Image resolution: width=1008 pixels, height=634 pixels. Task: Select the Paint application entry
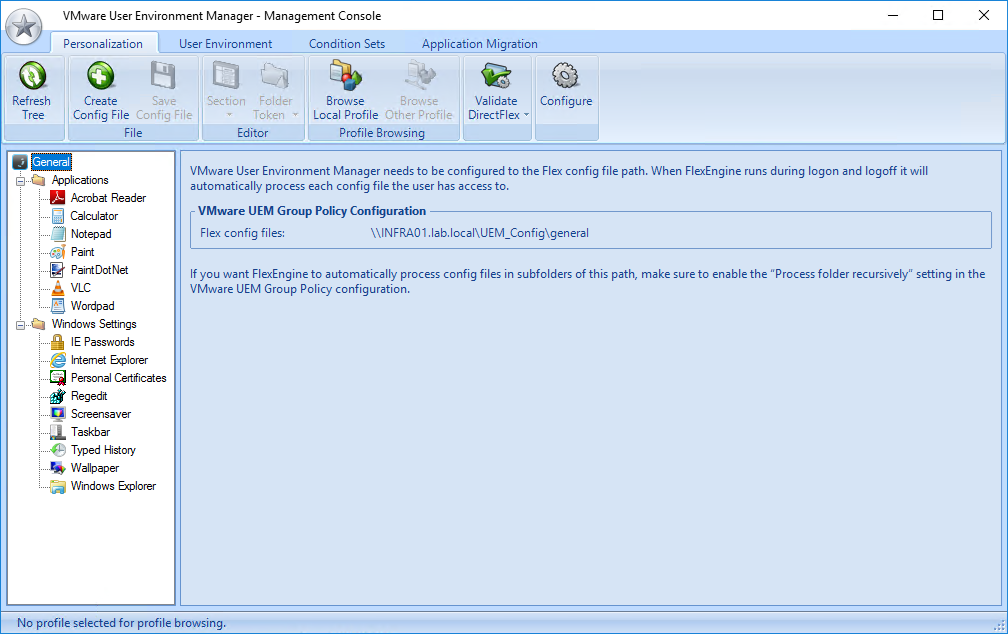pos(82,252)
